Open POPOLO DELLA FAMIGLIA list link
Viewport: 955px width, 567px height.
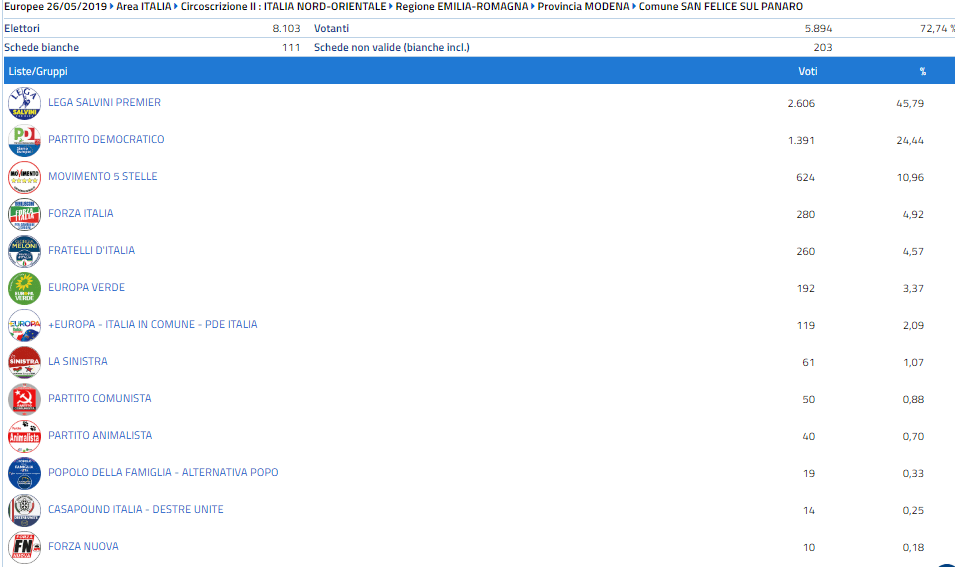[163, 473]
